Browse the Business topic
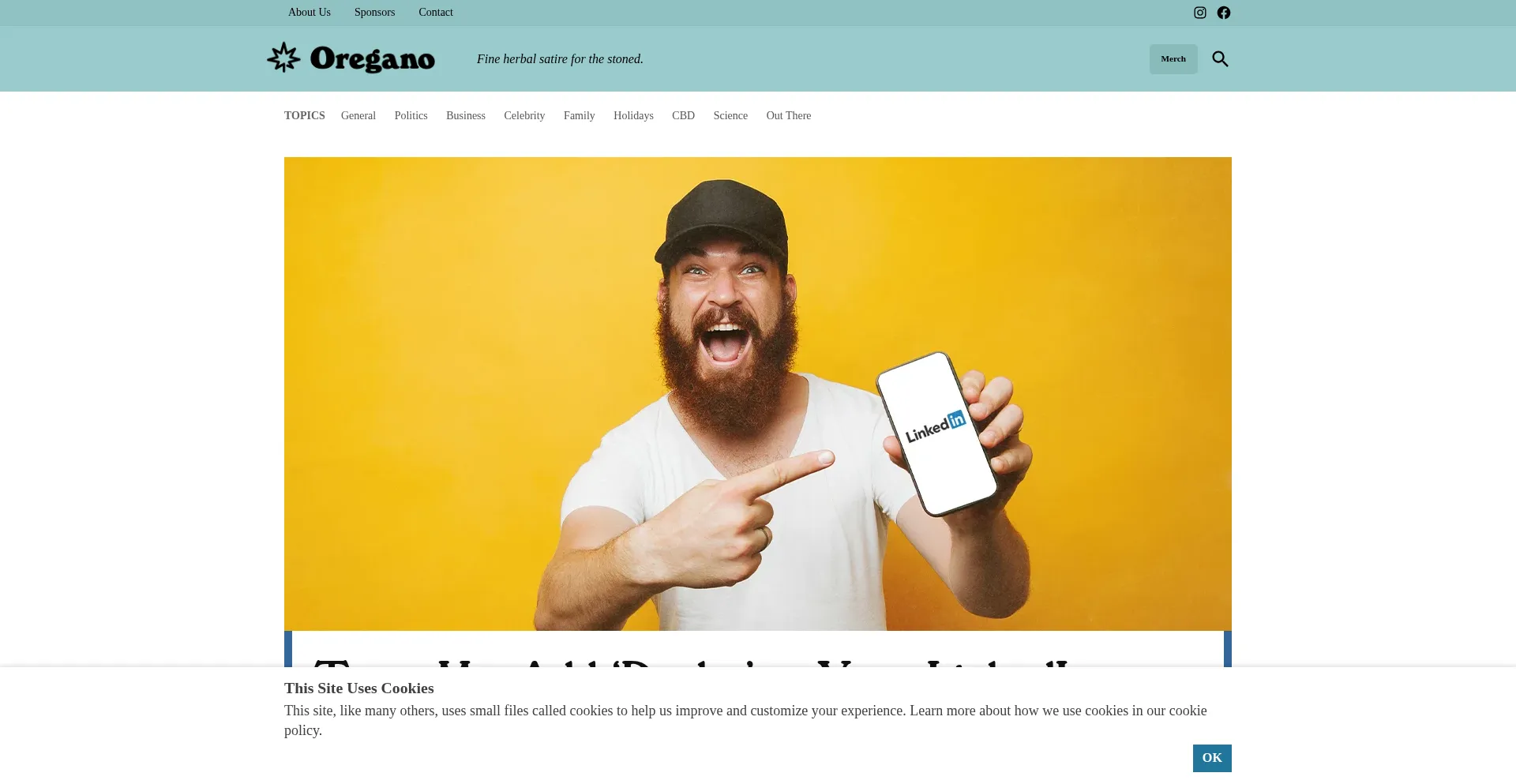Screen dimensions: 1516x784 click(466, 116)
